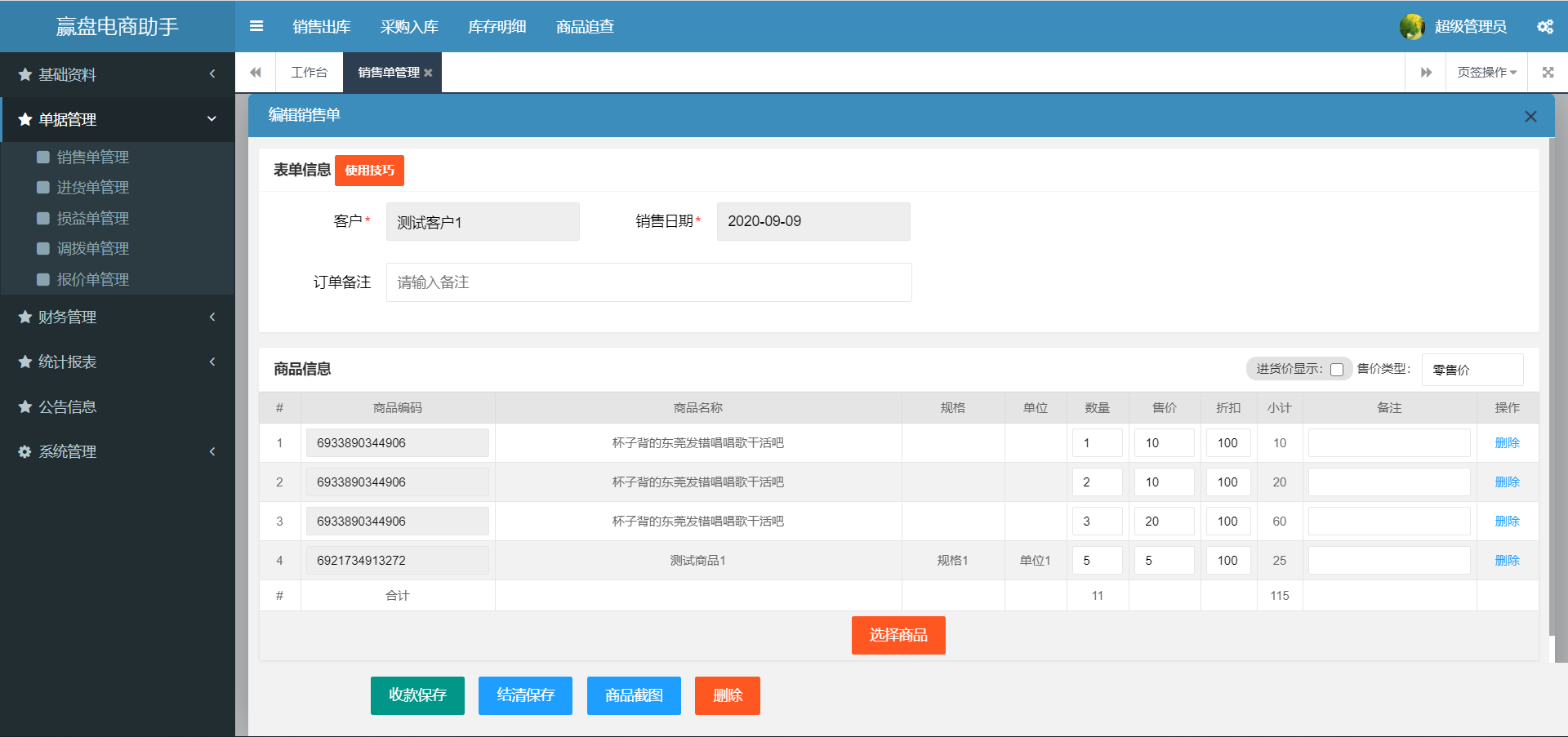Open 公告信息 in the sidebar
The image size is (1568, 737).
pyautogui.click(x=68, y=406)
